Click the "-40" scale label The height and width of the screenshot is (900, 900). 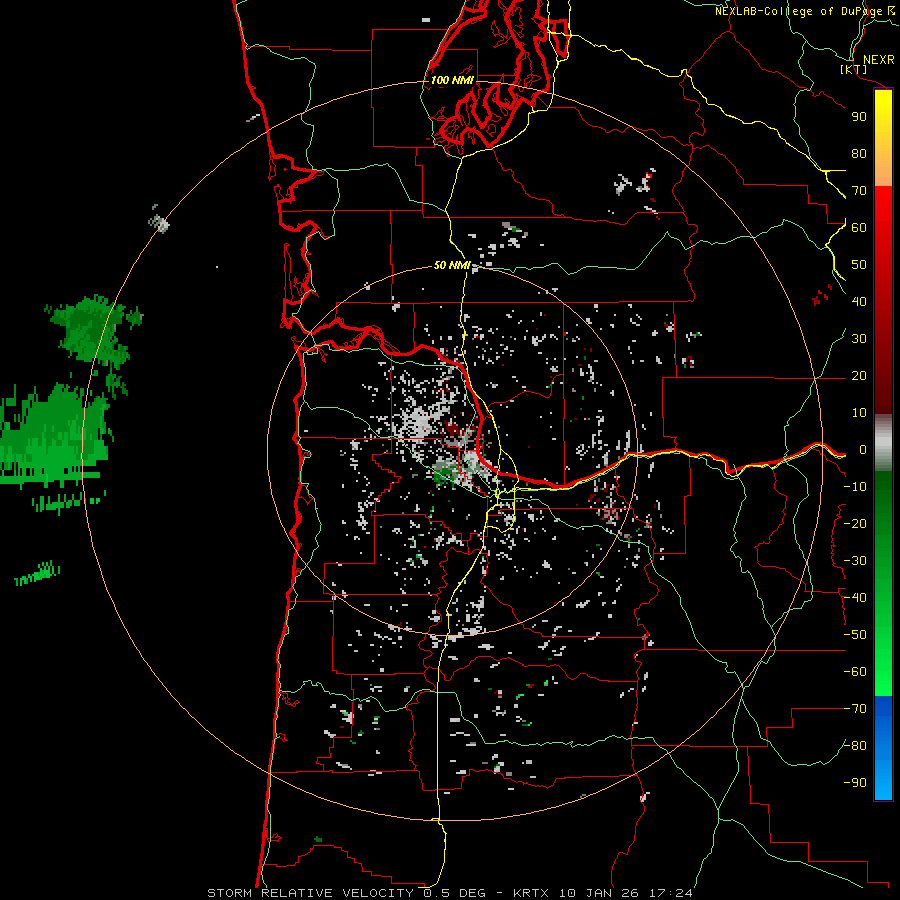[x=856, y=598]
